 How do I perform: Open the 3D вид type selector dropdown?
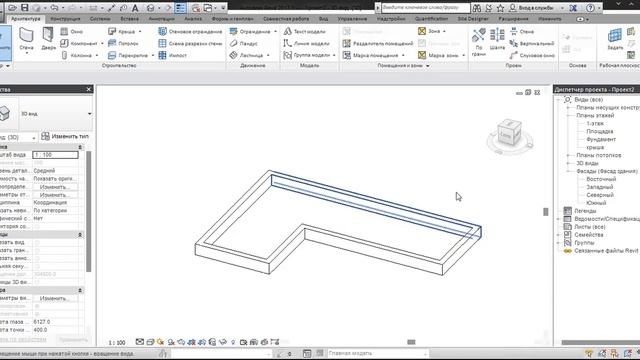point(90,113)
